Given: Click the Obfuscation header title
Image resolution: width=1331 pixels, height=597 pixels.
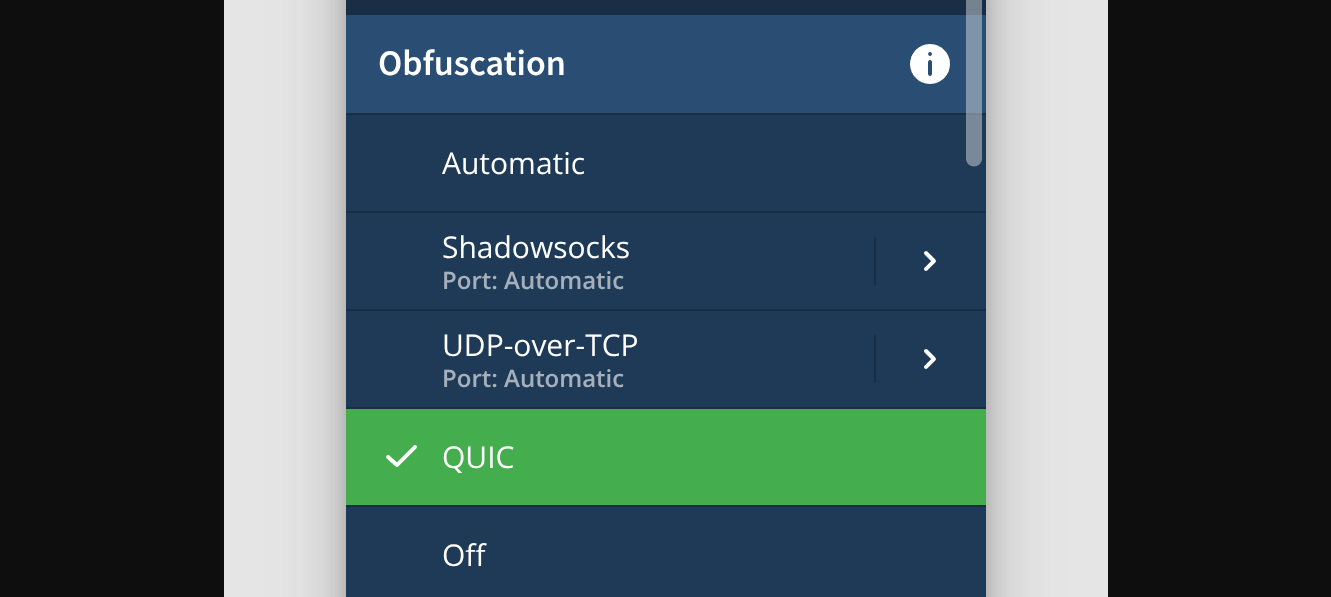Looking at the screenshot, I should point(471,63).
